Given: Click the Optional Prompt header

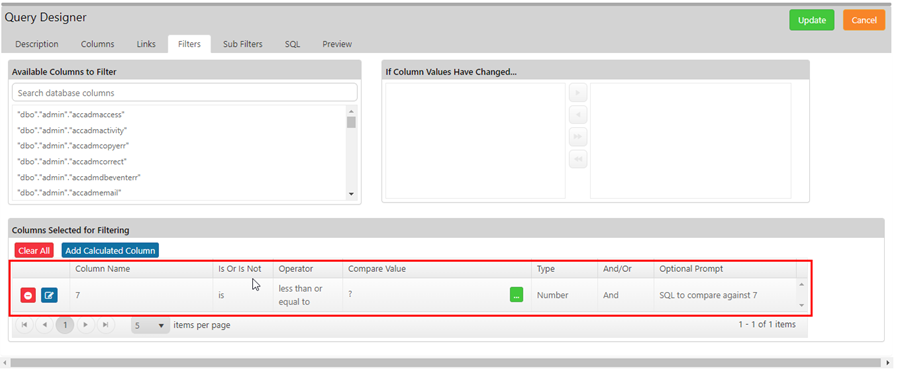Looking at the screenshot, I should 725,269.
